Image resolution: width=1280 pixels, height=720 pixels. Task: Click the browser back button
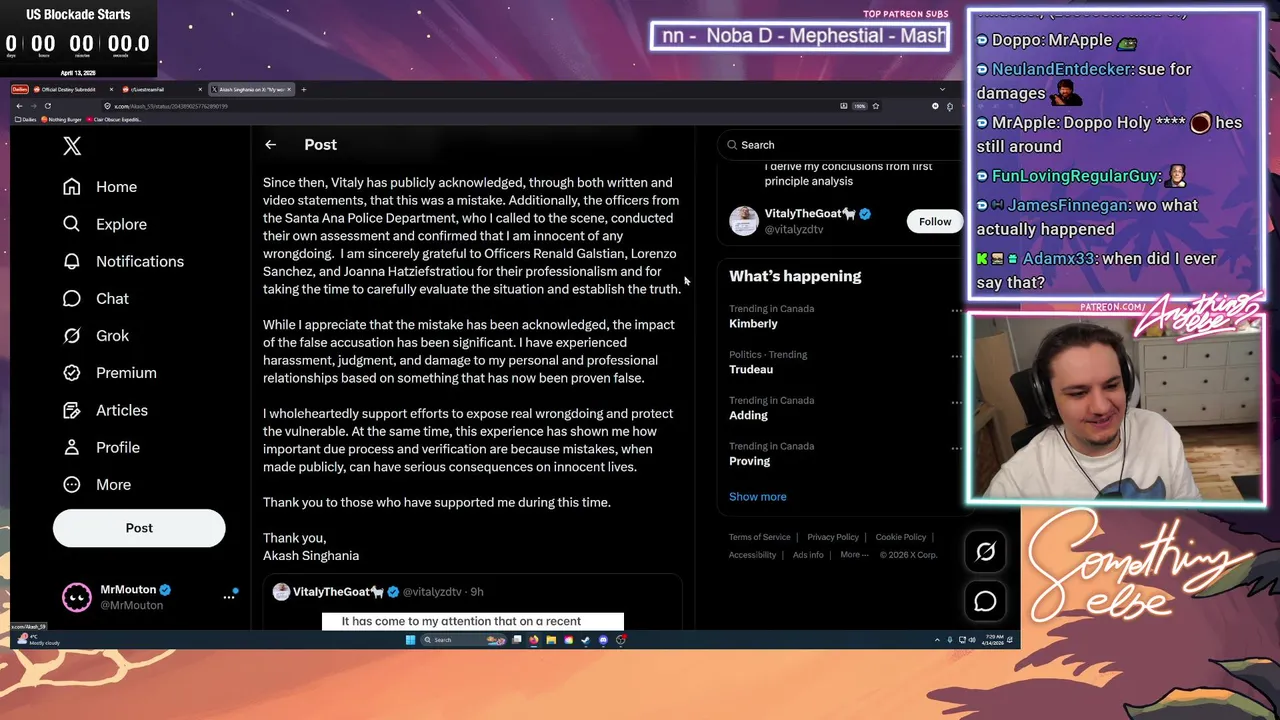(19, 106)
